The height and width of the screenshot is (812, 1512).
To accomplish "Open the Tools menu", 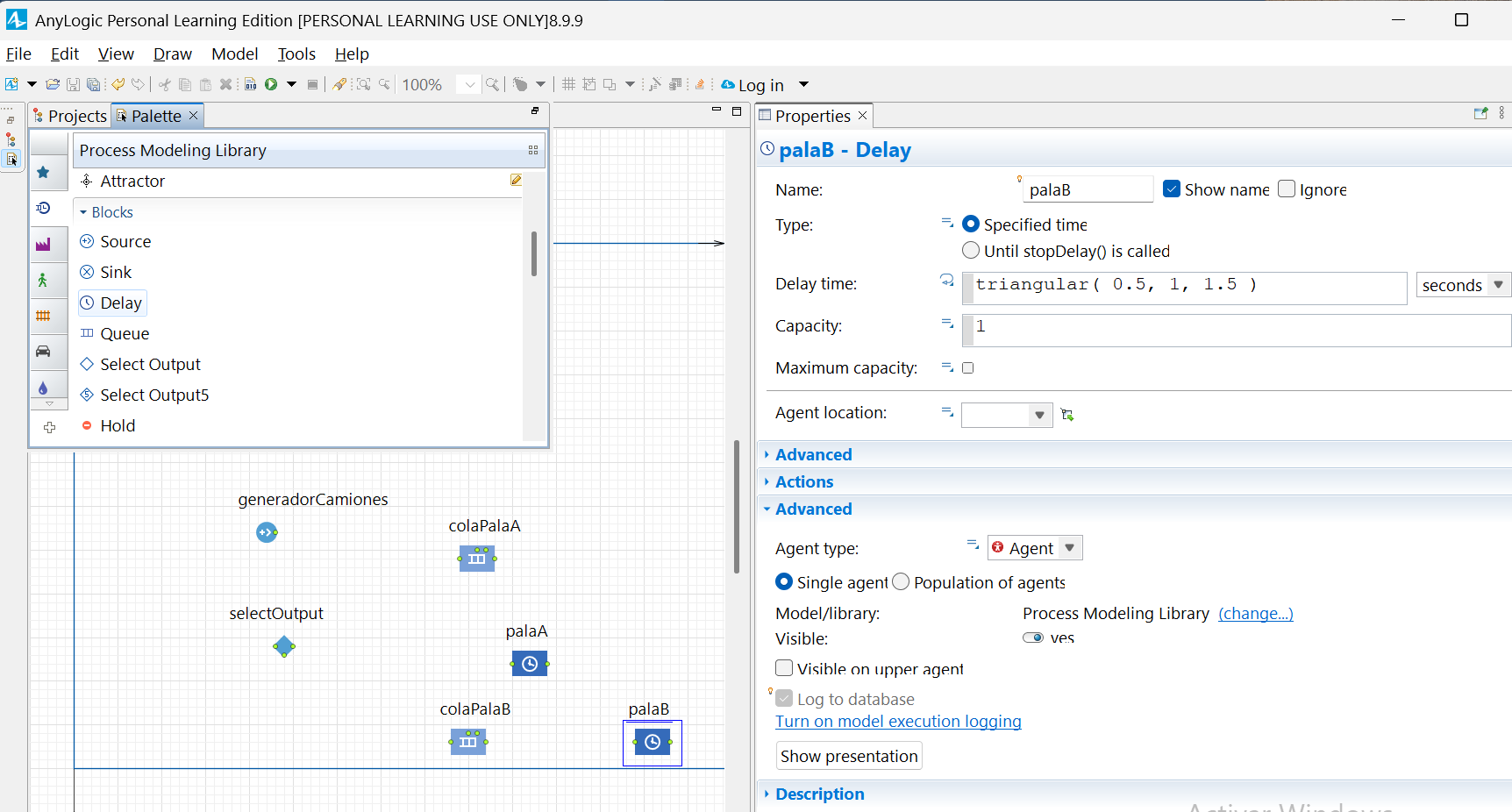I will point(296,53).
